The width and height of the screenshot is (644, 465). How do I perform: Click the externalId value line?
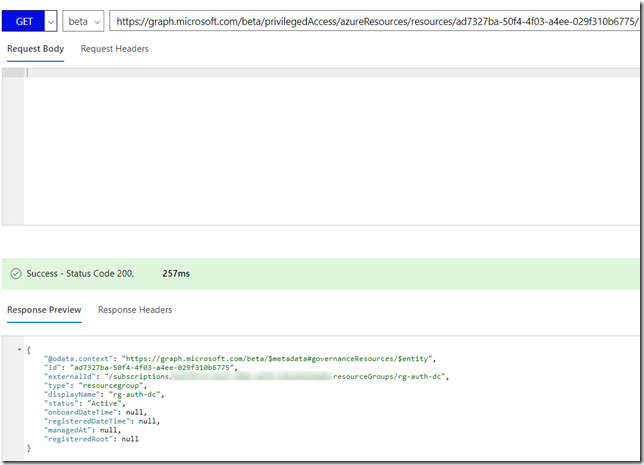pyautogui.click(x=246, y=377)
